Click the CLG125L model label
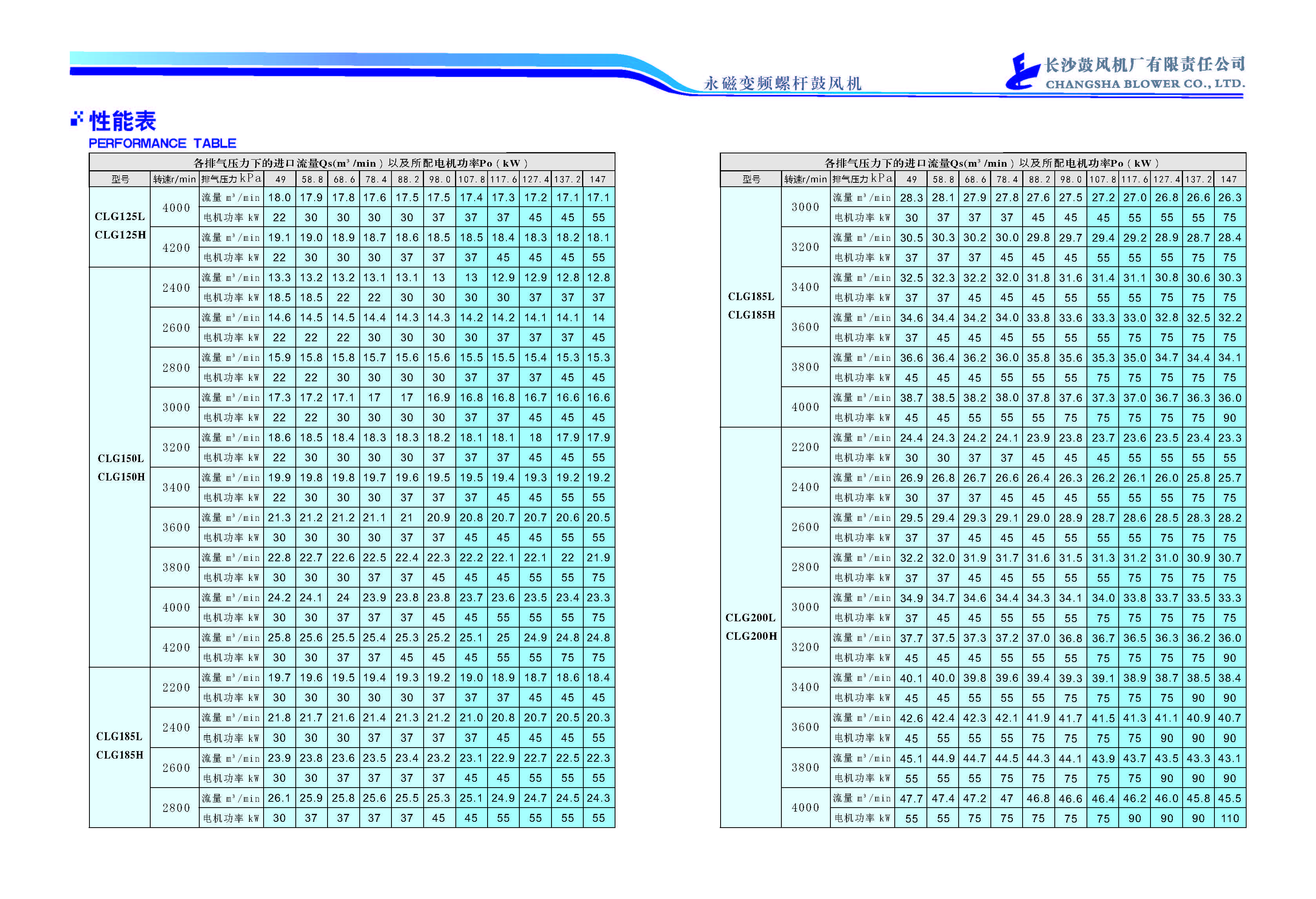This screenshot has width=1316, height=899. (120, 216)
